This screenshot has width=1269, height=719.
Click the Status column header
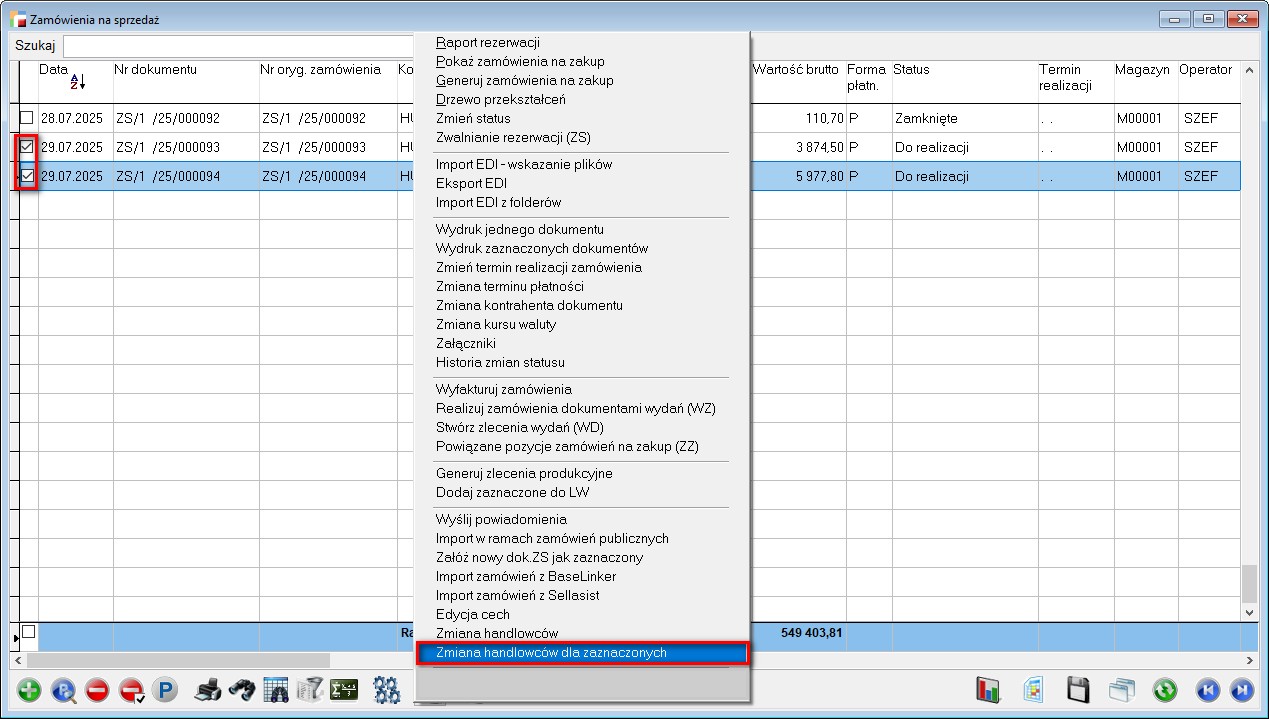[911, 70]
